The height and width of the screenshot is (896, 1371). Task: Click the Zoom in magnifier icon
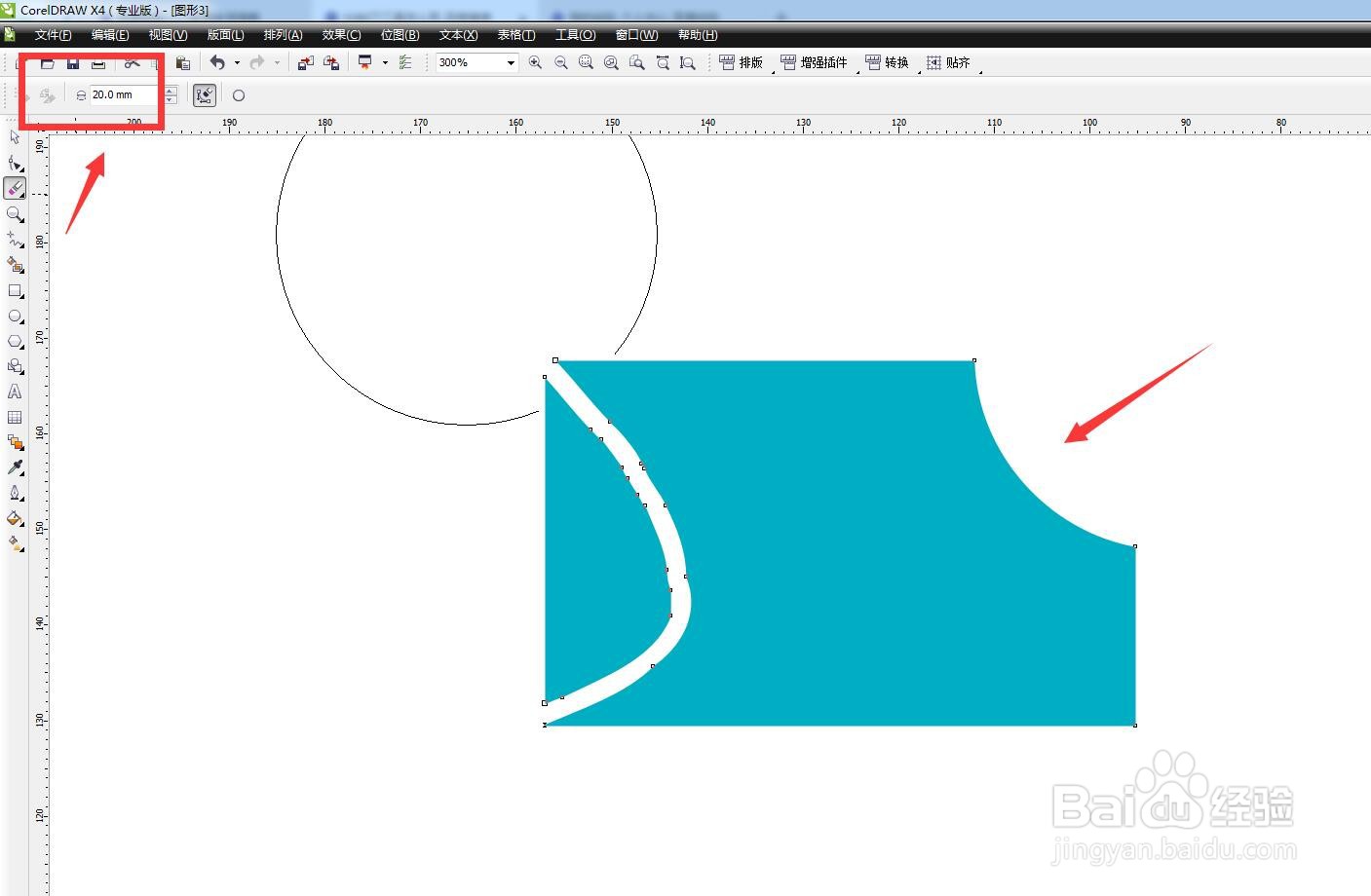(535, 62)
